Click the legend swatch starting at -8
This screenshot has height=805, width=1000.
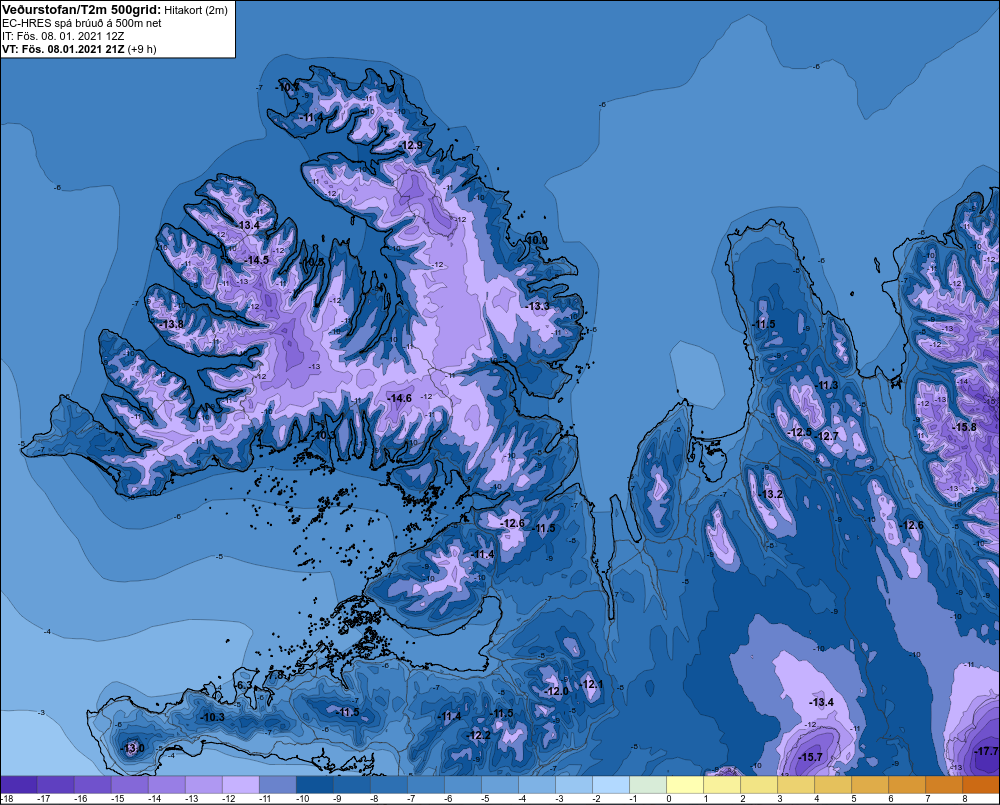click(388, 785)
